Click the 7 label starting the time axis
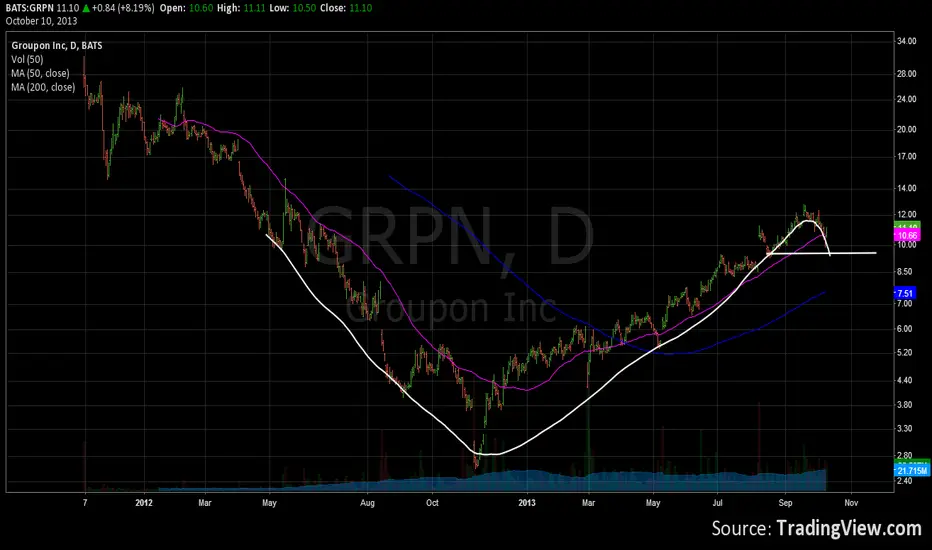This screenshot has height=550, width=932. [85, 503]
